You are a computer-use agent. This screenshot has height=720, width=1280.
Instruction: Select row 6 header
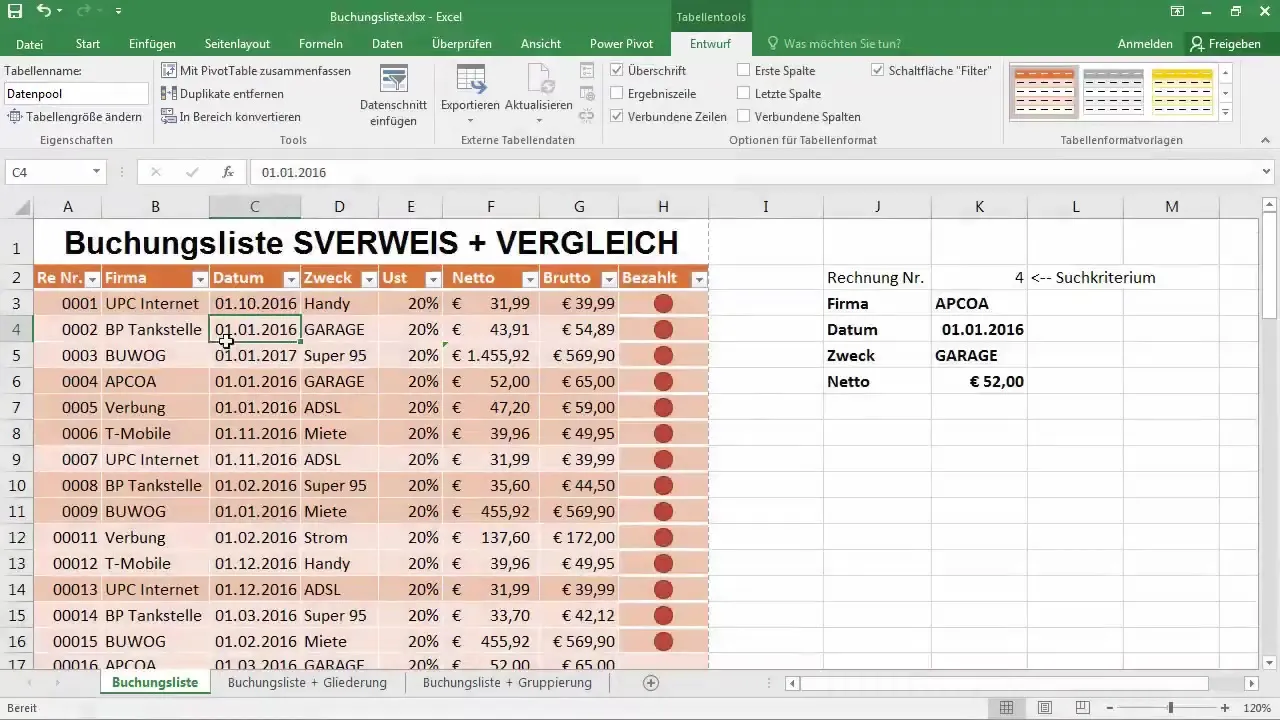[x=16, y=381]
